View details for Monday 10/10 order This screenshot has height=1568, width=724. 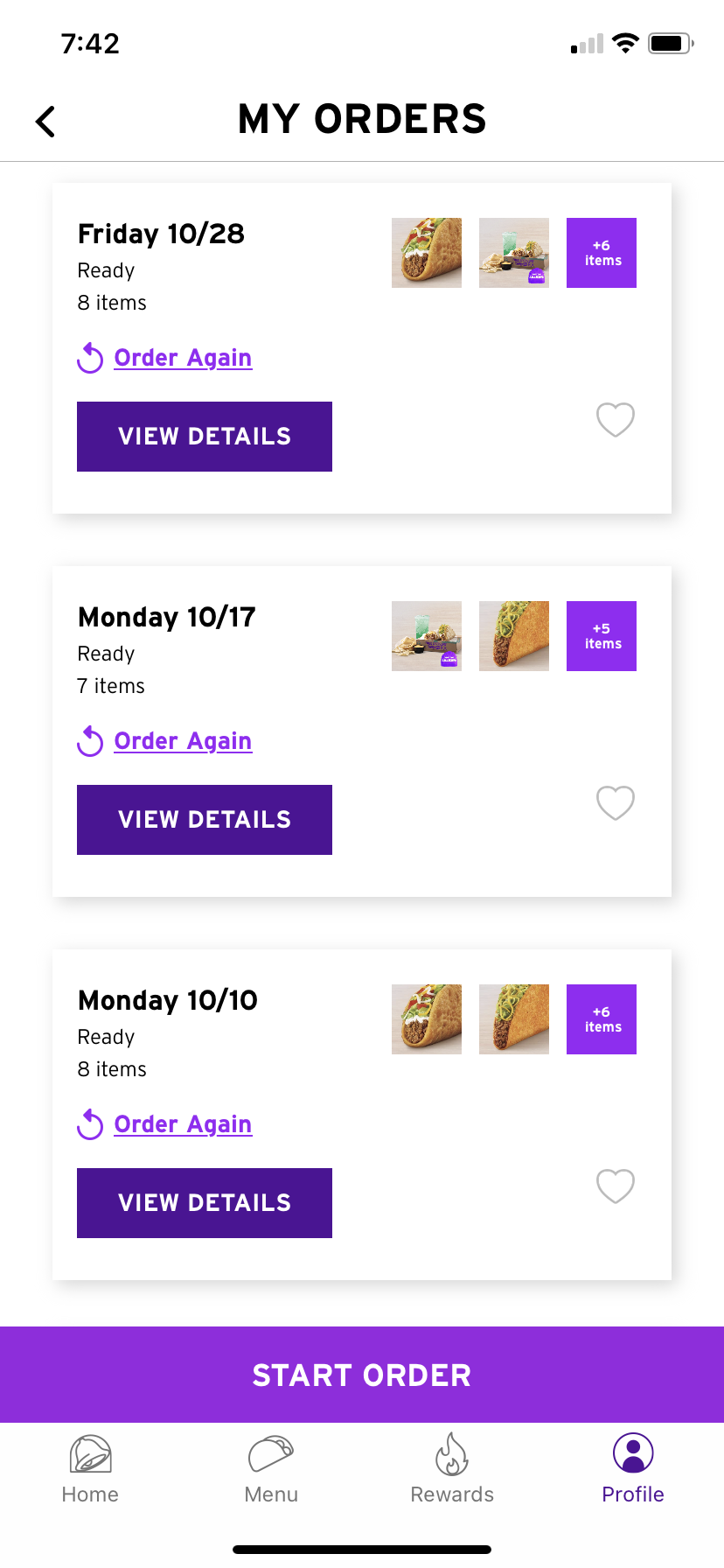tap(205, 1203)
